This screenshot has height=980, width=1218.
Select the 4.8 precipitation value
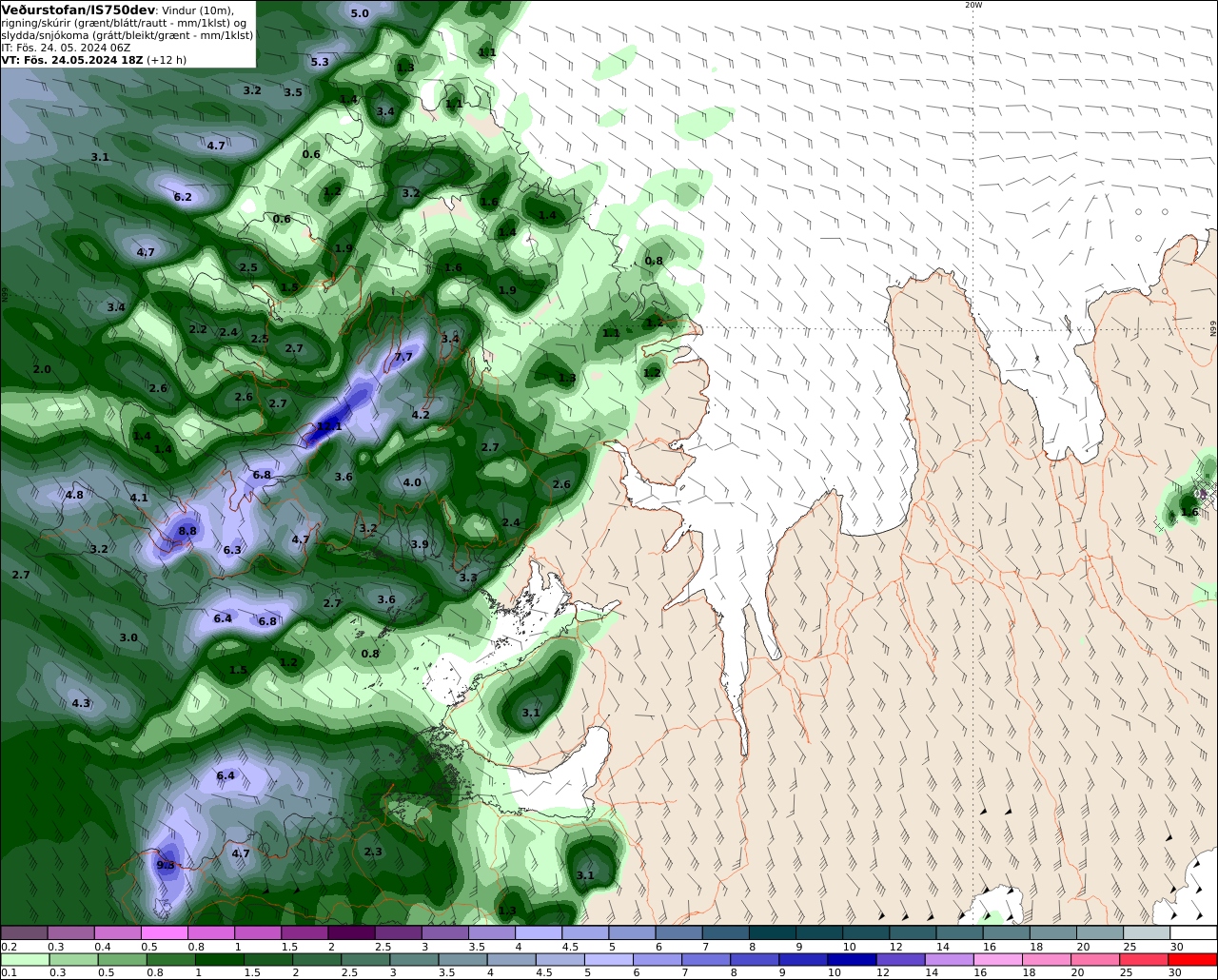[74, 495]
